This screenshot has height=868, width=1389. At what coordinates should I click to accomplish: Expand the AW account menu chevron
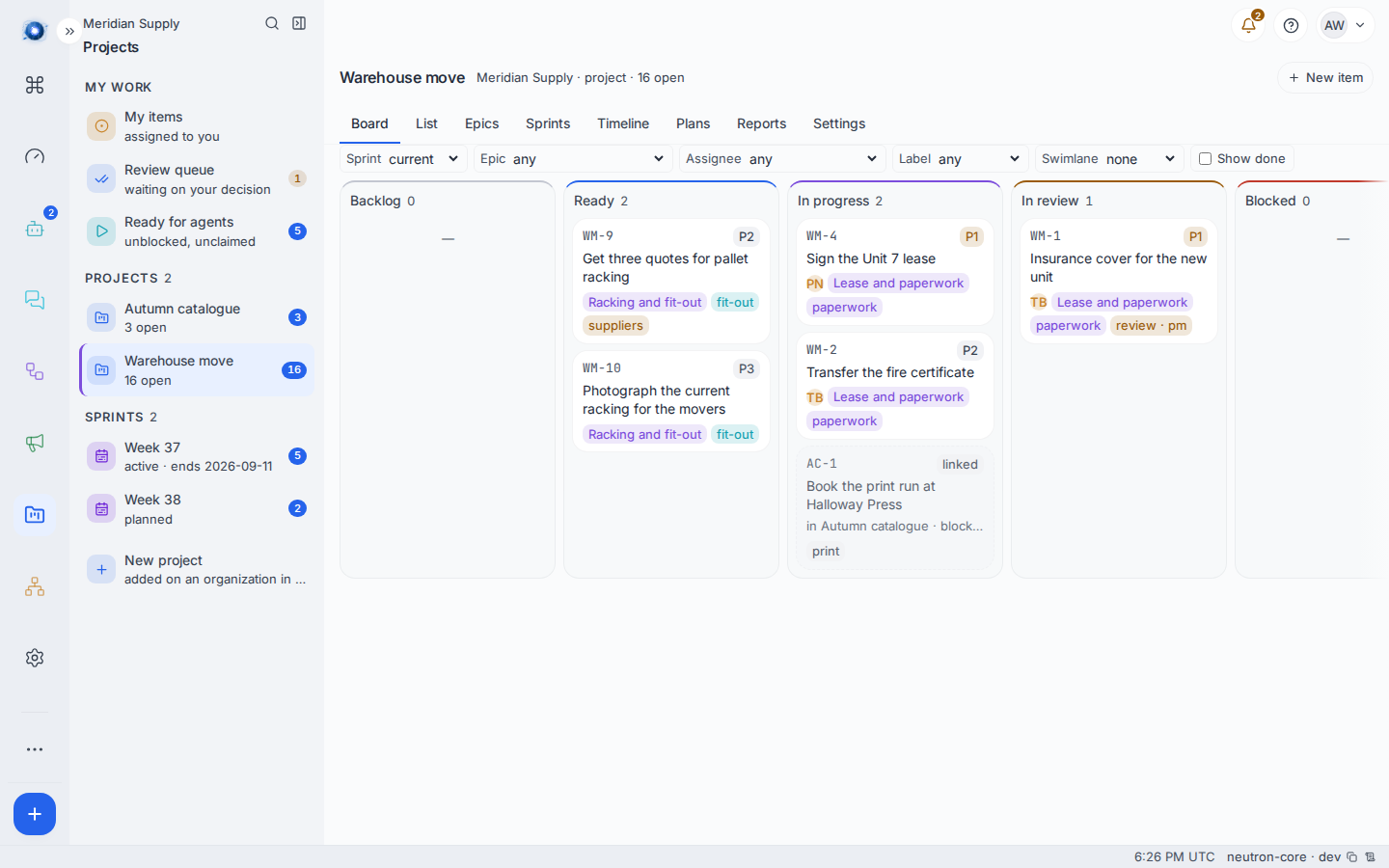(1360, 25)
